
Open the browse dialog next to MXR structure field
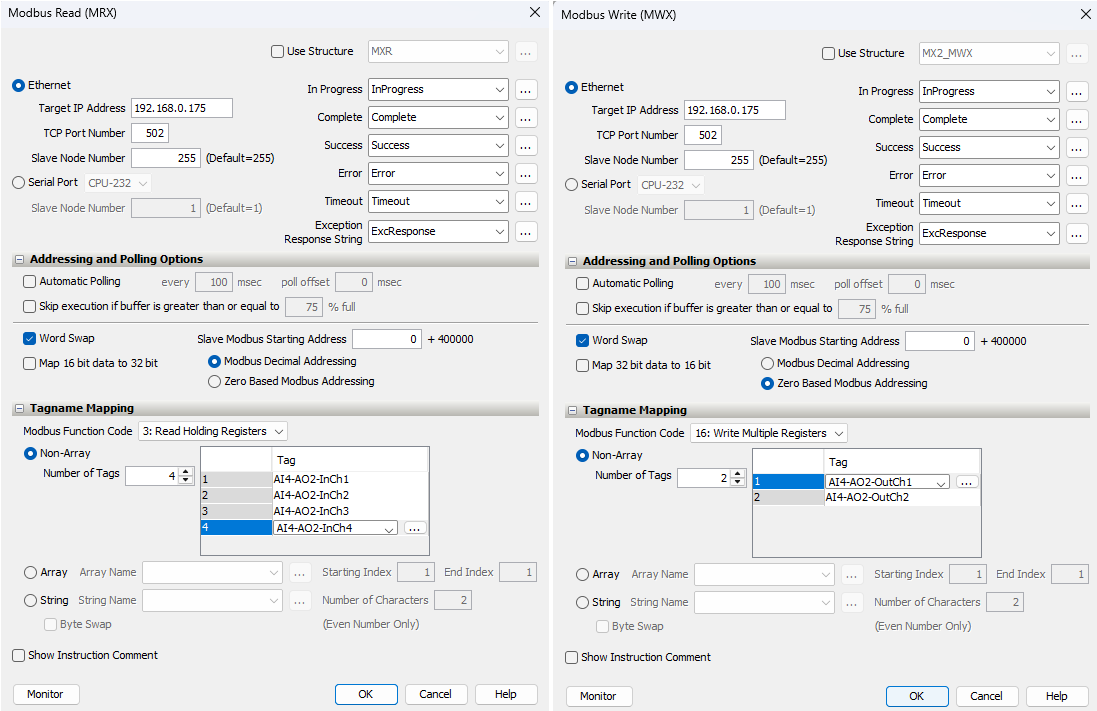tap(526, 51)
